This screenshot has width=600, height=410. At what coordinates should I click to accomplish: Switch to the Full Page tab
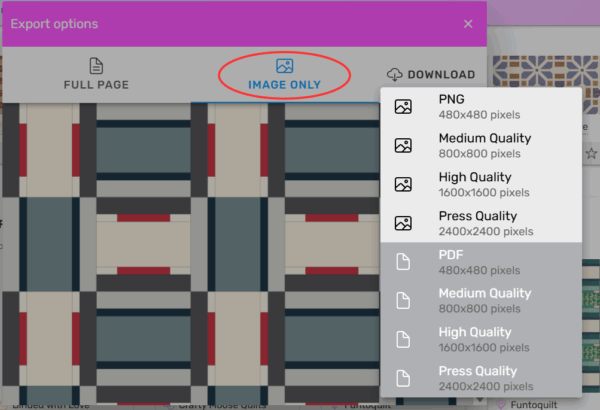(x=96, y=75)
